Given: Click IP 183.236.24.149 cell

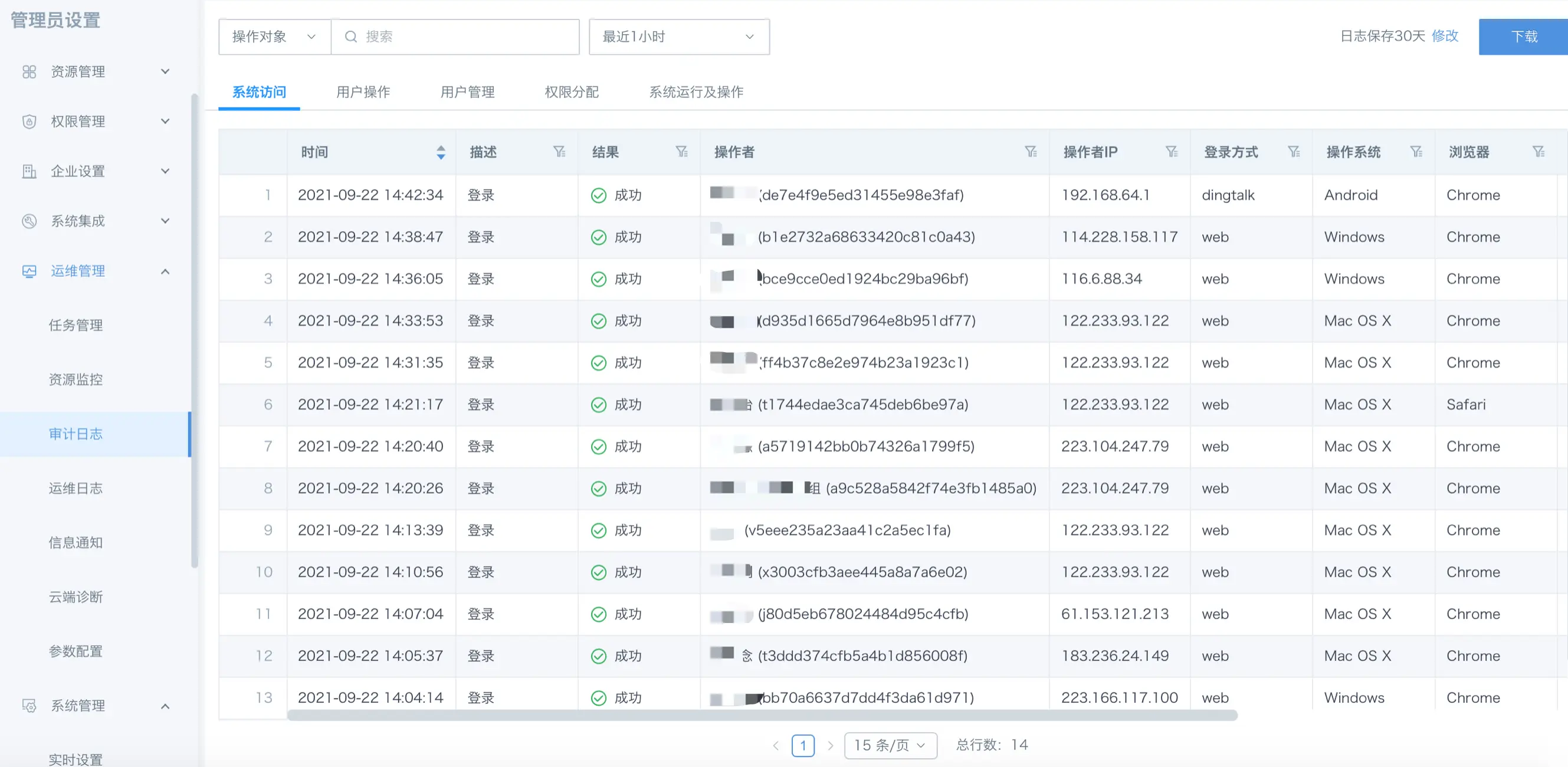Looking at the screenshot, I should pyautogui.click(x=1114, y=656).
